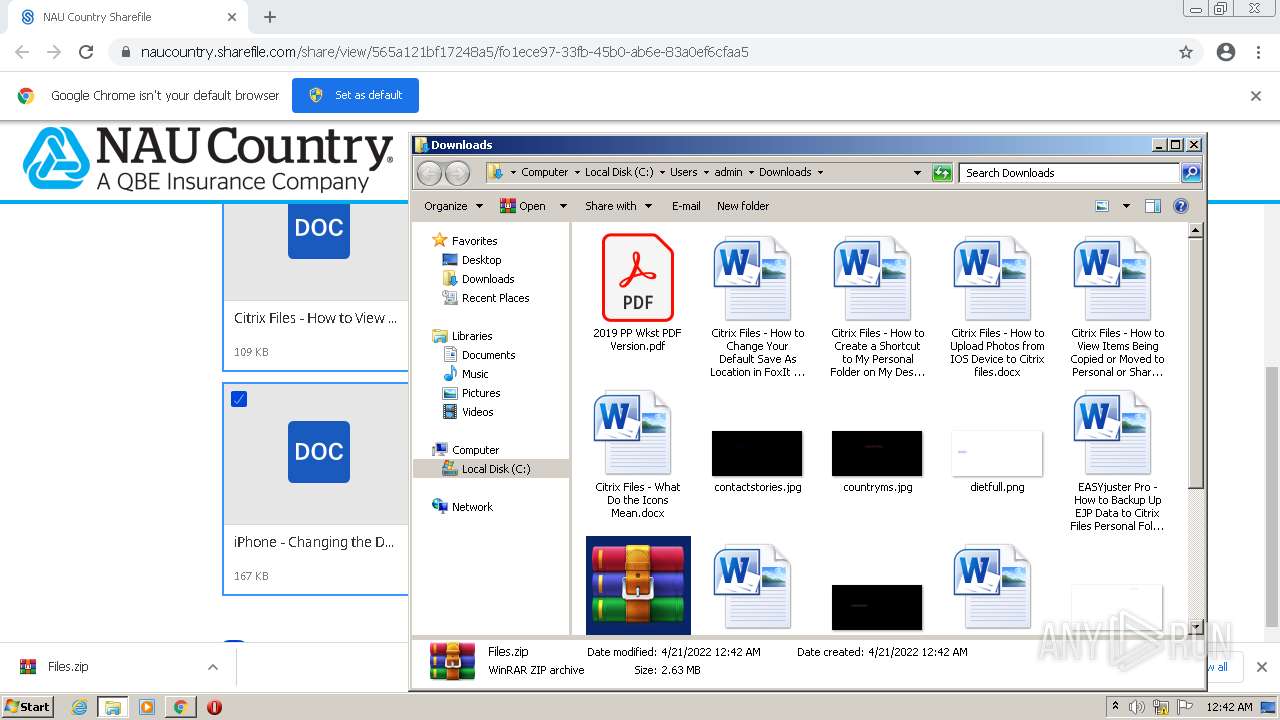1280x720 pixels.
Task: Select countryms.jpg thumbnail
Action: click(877, 453)
